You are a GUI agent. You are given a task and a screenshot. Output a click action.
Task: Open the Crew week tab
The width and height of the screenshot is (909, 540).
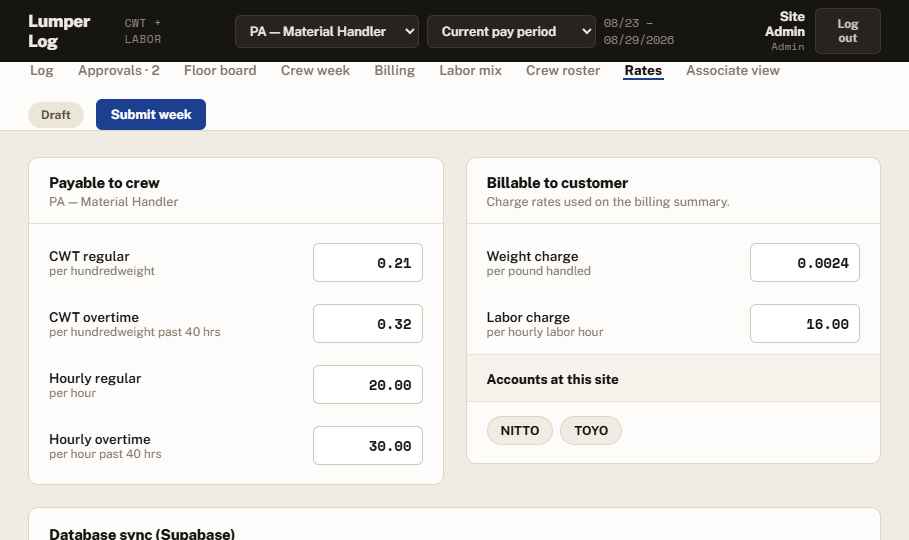click(x=315, y=70)
